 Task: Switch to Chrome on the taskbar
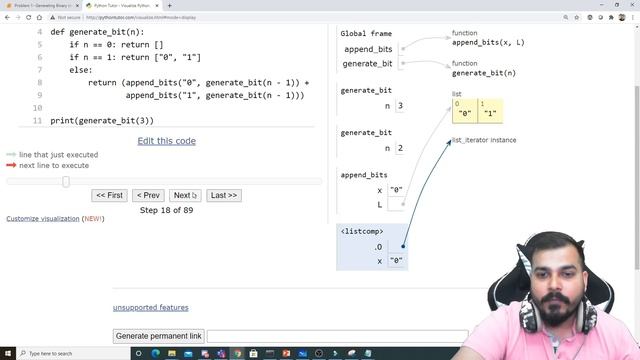(237, 353)
